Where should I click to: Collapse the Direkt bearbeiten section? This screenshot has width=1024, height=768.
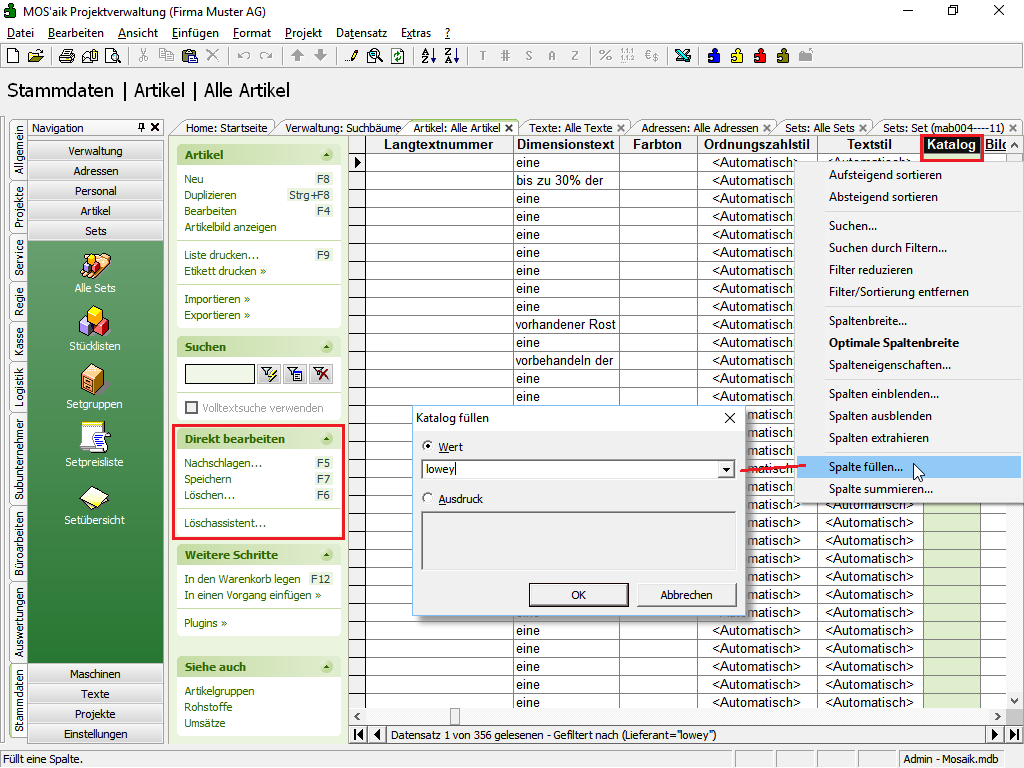click(x=326, y=439)
